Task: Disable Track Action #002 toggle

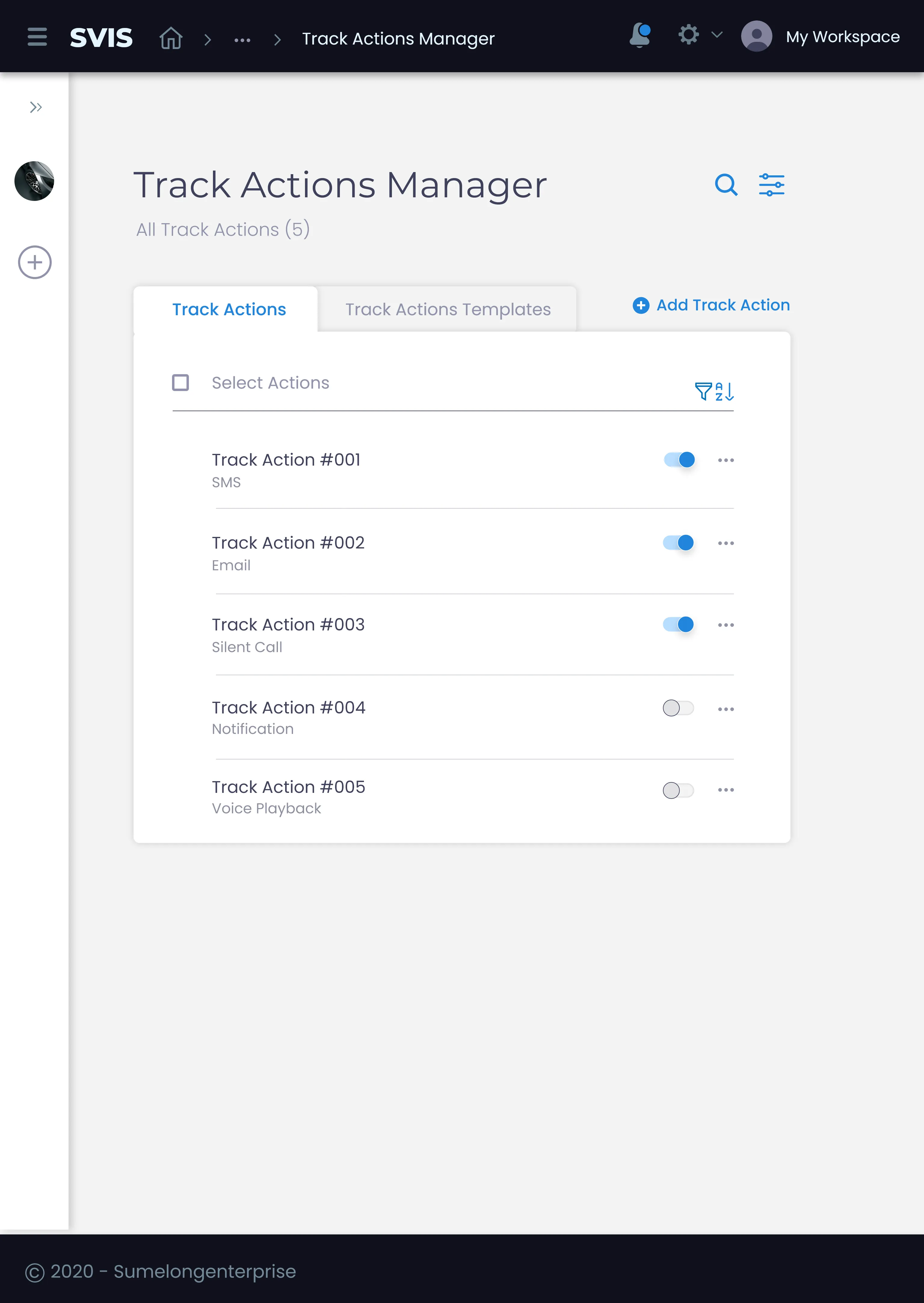Action: tap(678, 543)
